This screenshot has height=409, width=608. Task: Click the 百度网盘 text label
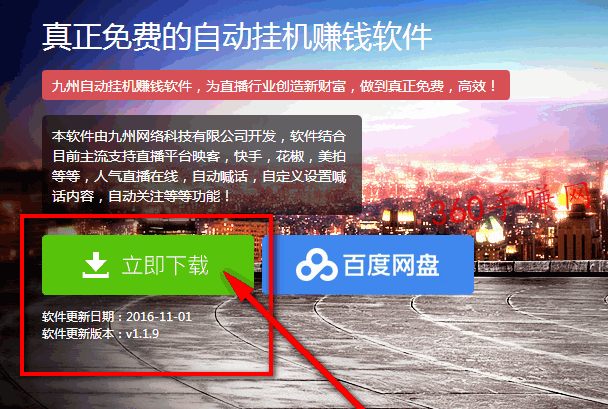click(391, 266)
